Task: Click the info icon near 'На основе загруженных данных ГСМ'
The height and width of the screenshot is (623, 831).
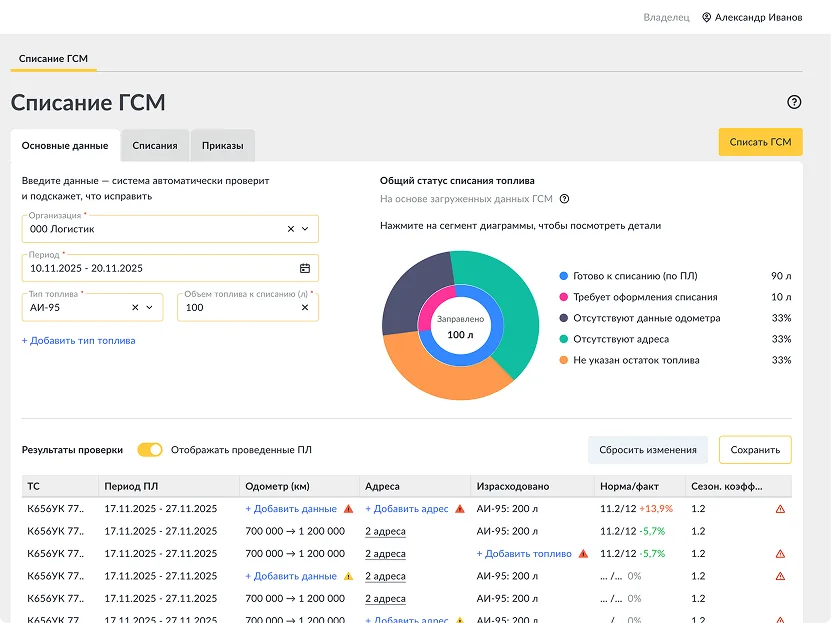Action: tap(564, 199)
